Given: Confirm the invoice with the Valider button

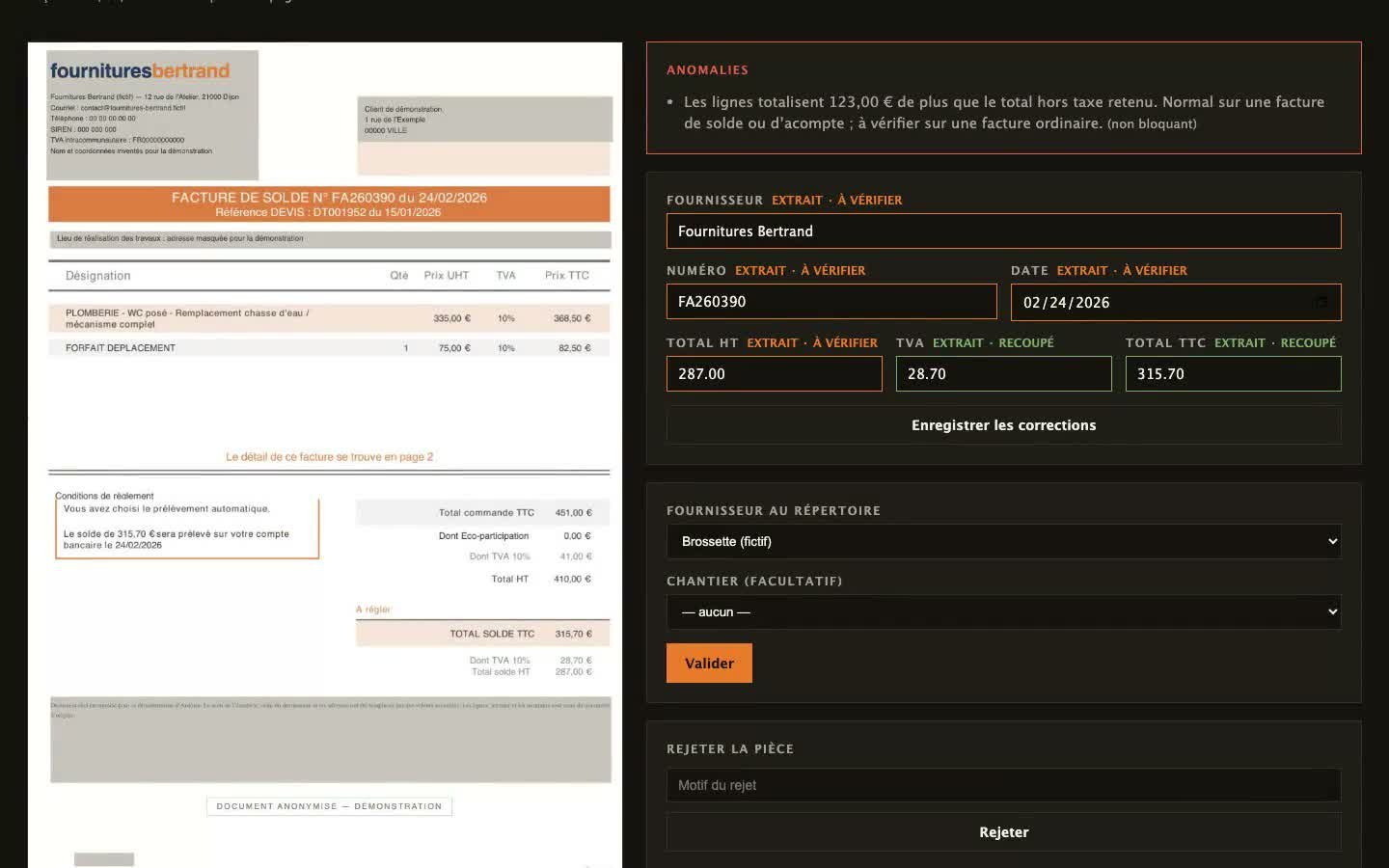Looking at the screenshot, I should [709, 664].
